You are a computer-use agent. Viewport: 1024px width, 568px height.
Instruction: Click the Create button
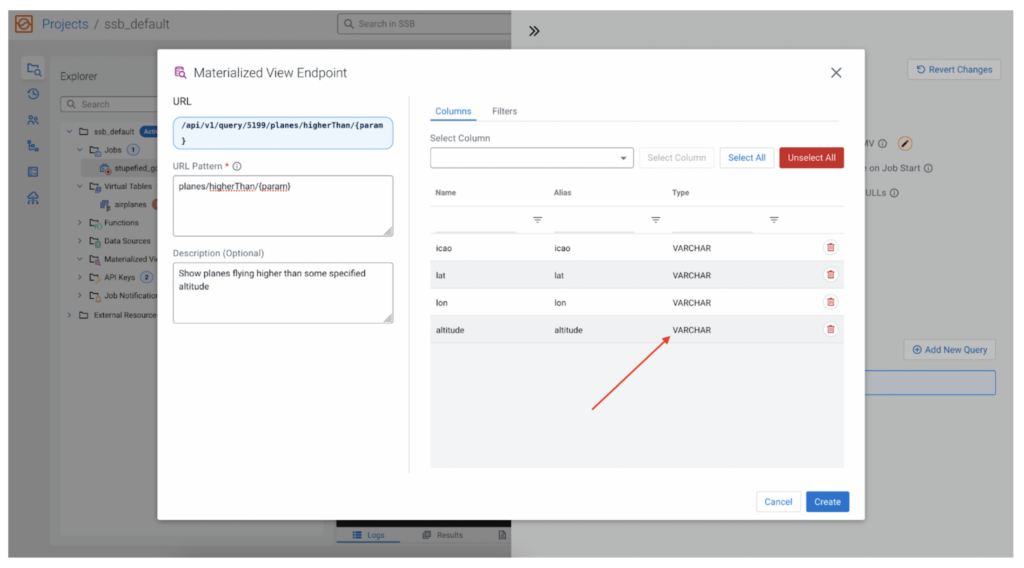[x=827, y=501]
